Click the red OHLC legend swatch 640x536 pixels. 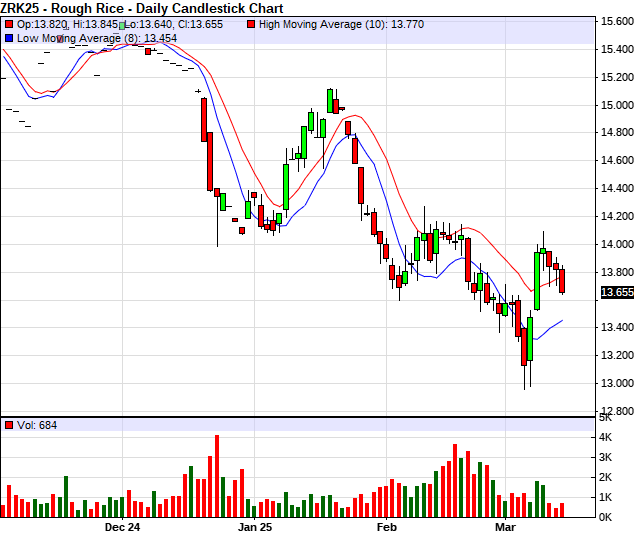(x=9, y=23)
